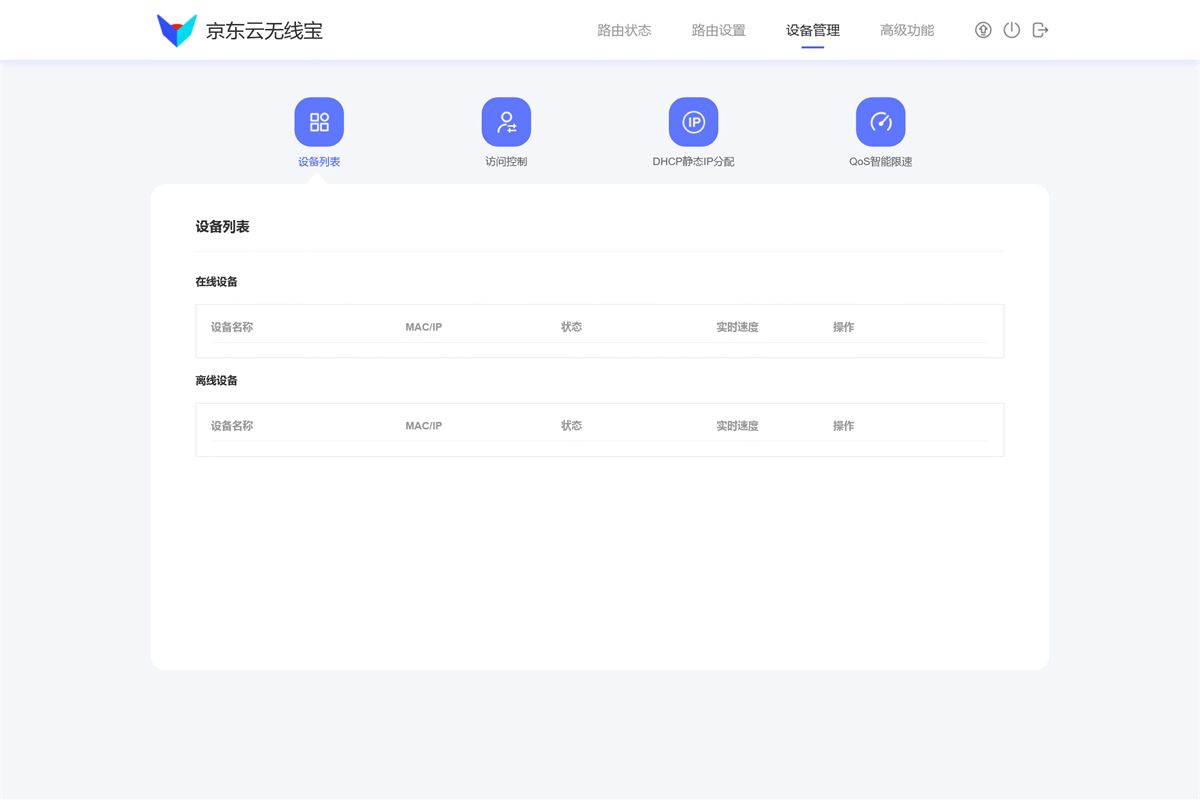Click the MAC/IP column header in online devices
The height and width of the screenshot is (800, 1200).
(x=422, y=326)
